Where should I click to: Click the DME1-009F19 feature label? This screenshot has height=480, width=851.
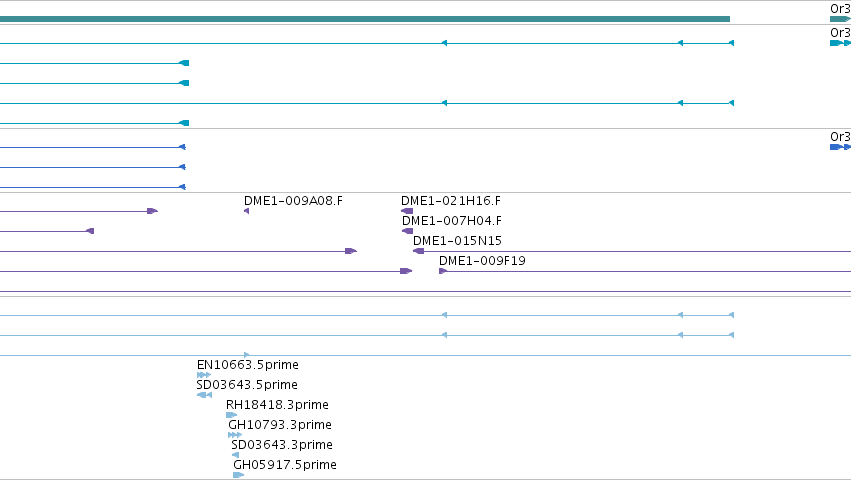click(482, 261)
